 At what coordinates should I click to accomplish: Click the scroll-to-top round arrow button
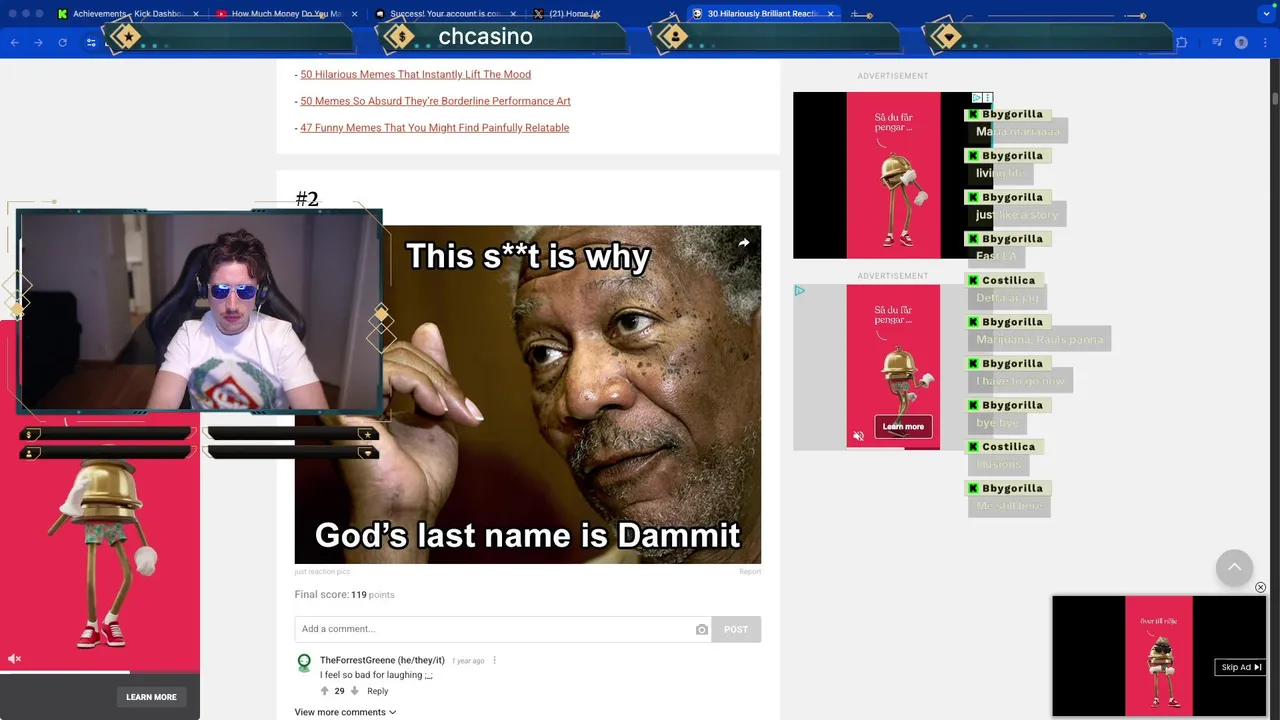point(1234,567)
